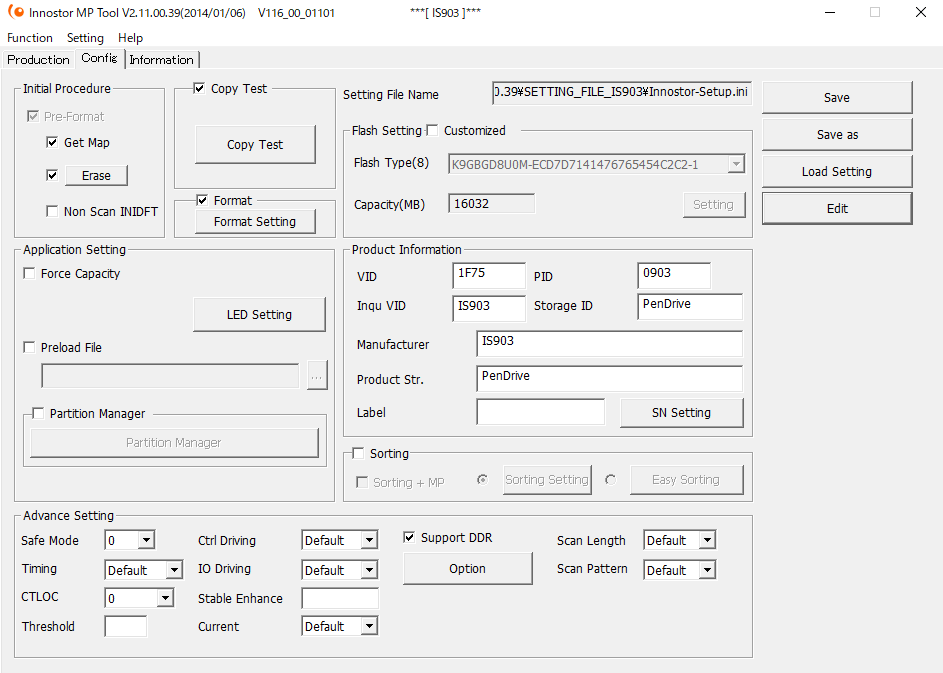Check the Preload File option
Image resolution: width=943 pixels, height=673 pixels.
point(29,347)
